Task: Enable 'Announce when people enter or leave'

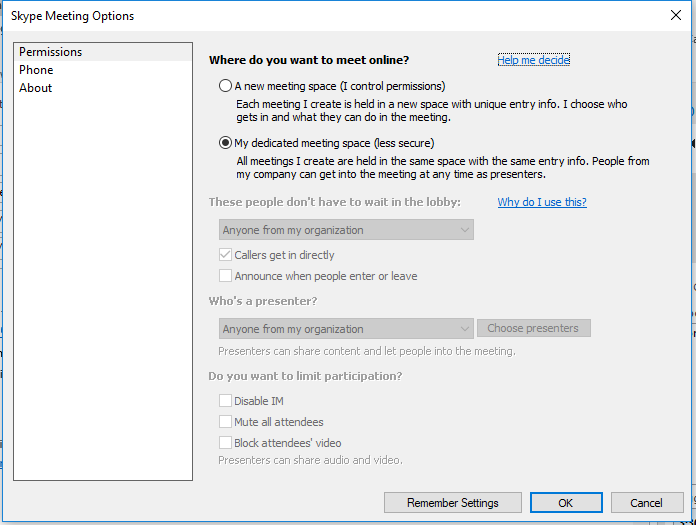Action: tap(225, 276)
